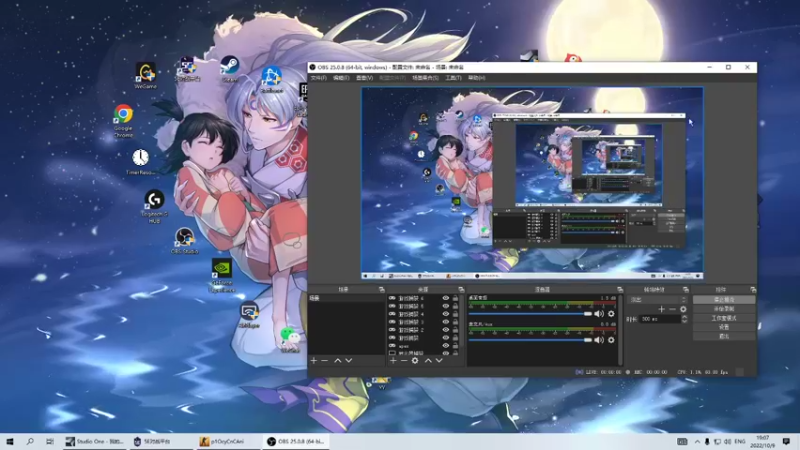The width and height of the screenshot is (800, 450).
Task: Select the WeGame desktop icon
Action: 145,76
